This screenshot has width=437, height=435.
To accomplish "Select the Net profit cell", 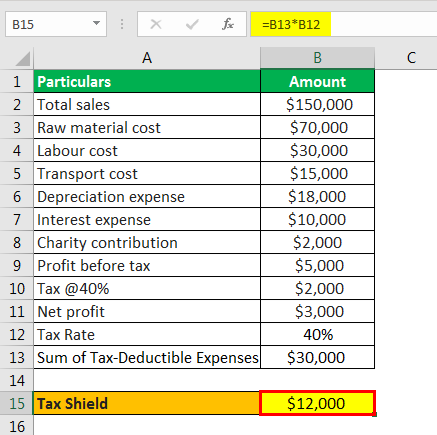I will click(147, 312).
